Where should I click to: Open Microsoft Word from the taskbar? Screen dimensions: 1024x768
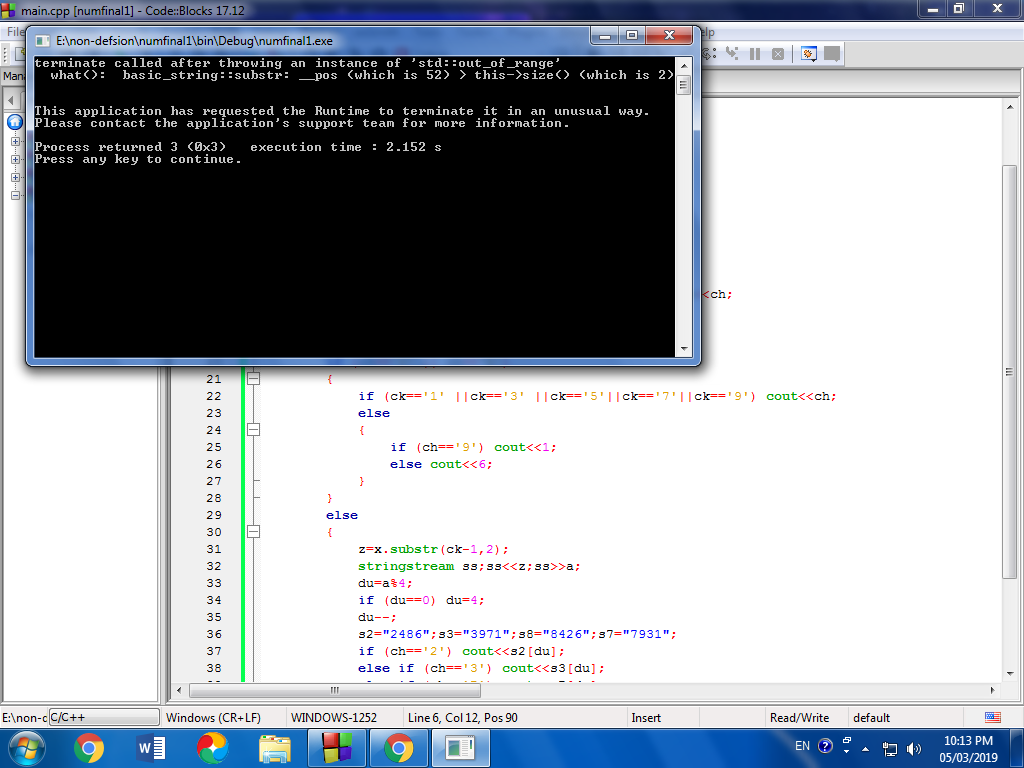pos(150,747)
